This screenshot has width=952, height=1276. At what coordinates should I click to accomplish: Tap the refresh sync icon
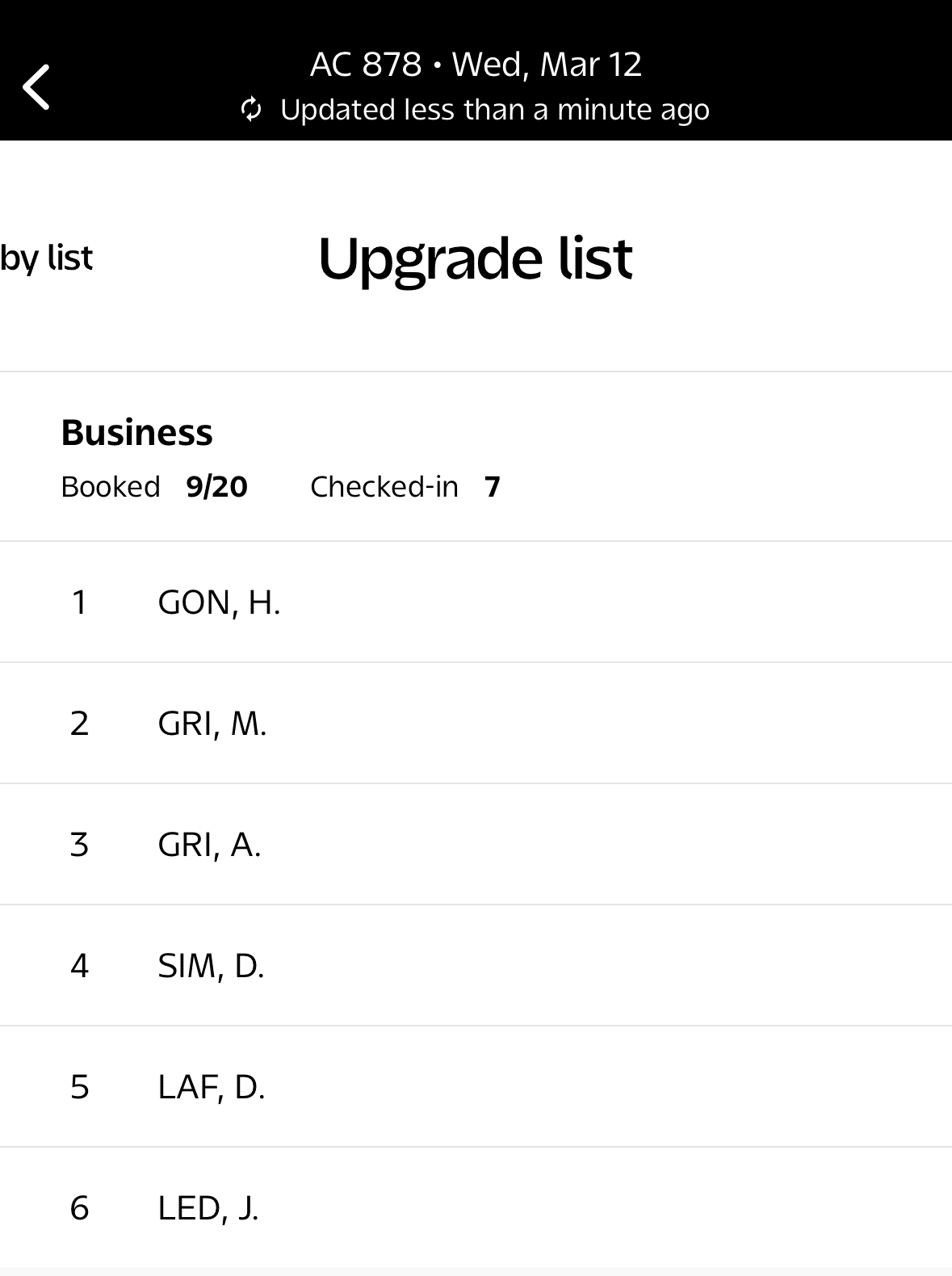pos(251,109)
